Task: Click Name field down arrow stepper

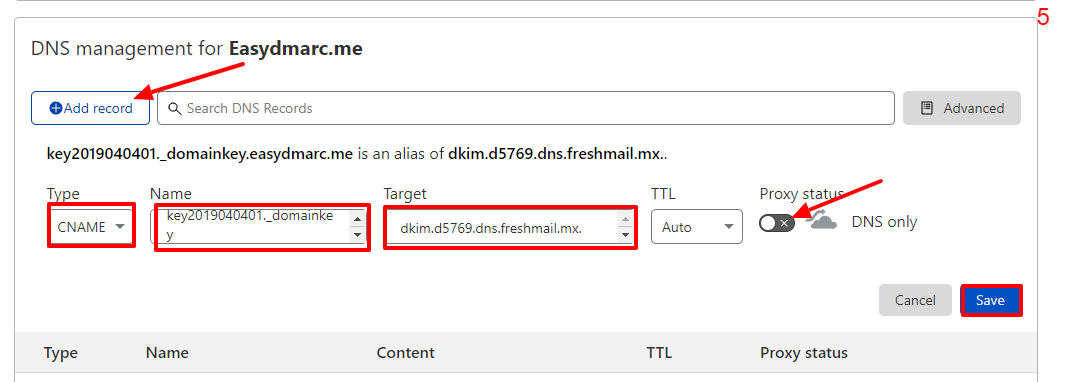Action: click(x=357, y=235)
